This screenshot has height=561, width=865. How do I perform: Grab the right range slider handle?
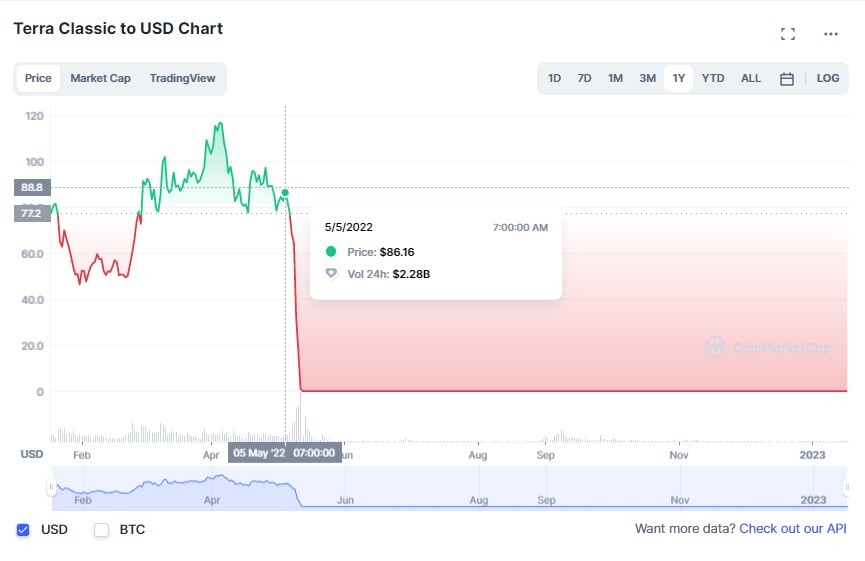847,487
